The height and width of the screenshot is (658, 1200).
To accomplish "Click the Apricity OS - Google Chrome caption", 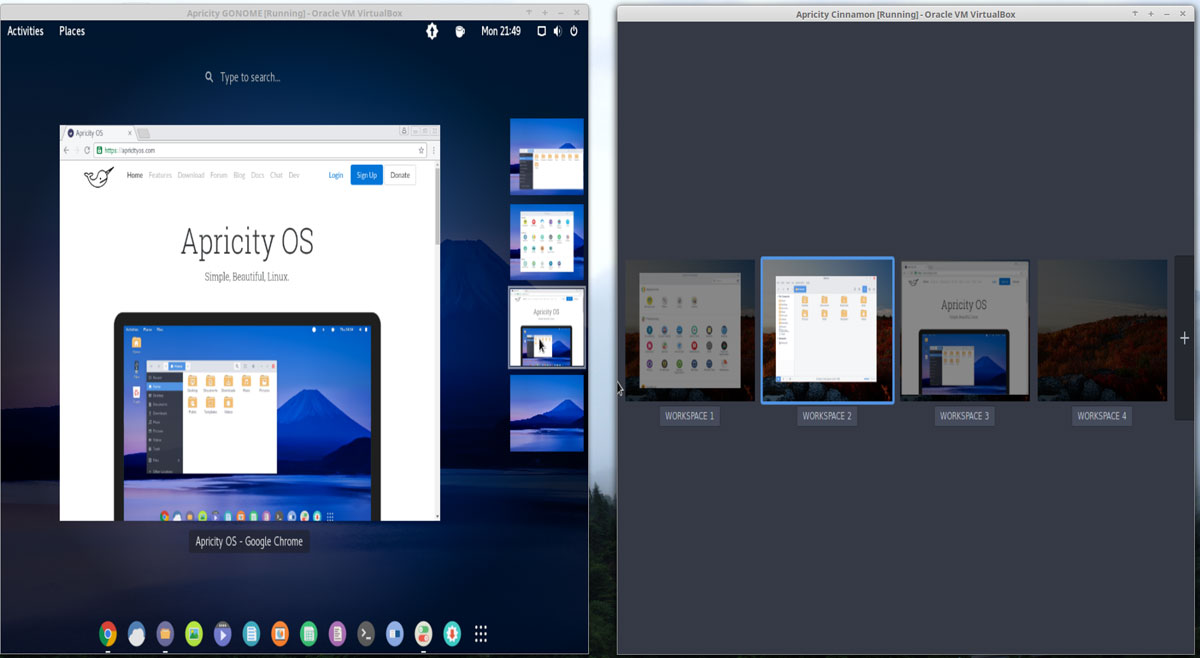I will (249, 541).
